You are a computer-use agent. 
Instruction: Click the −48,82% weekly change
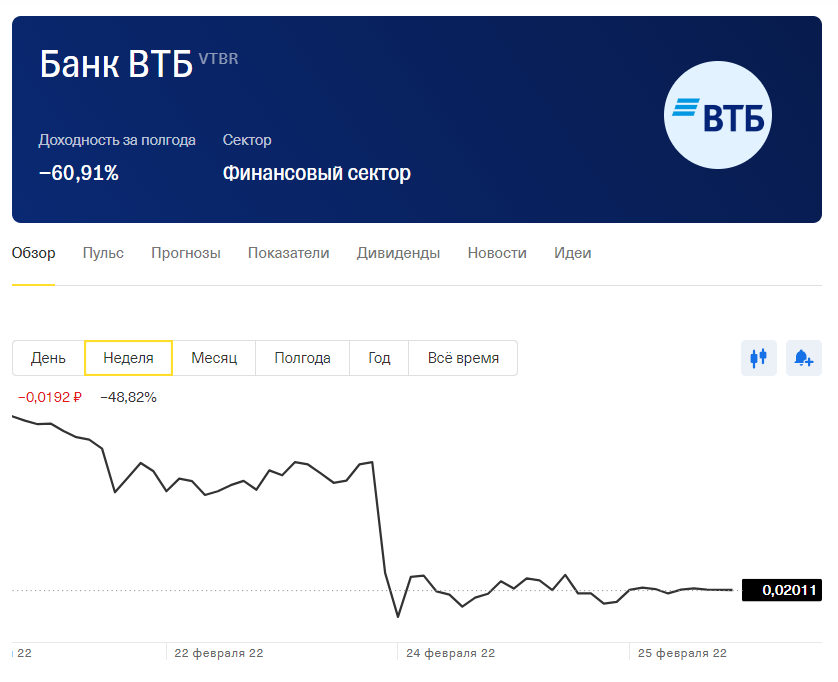[x=128, y=397]
